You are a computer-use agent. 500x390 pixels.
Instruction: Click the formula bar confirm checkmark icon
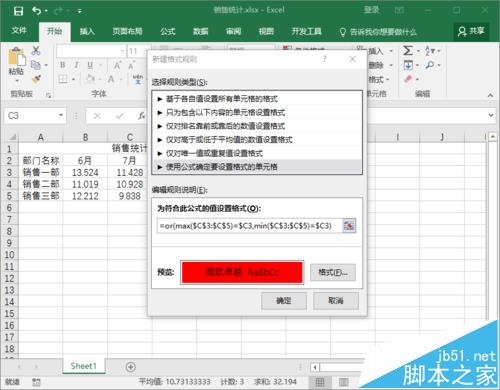click(120, 116)
